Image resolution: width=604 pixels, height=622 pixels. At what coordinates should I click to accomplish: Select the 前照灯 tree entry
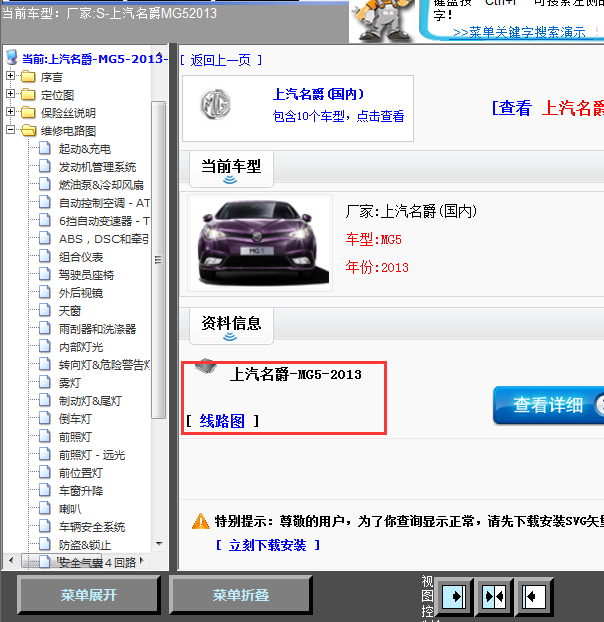coord(75,437)
